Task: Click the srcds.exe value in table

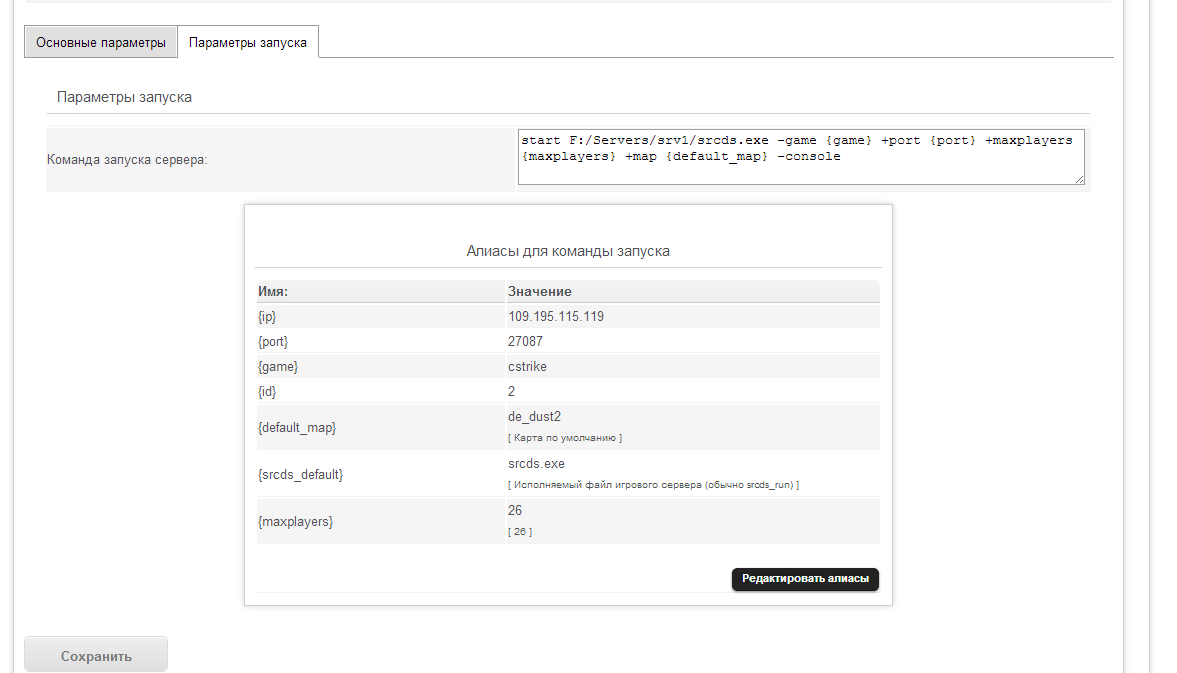Action: [x=536, y=464]
